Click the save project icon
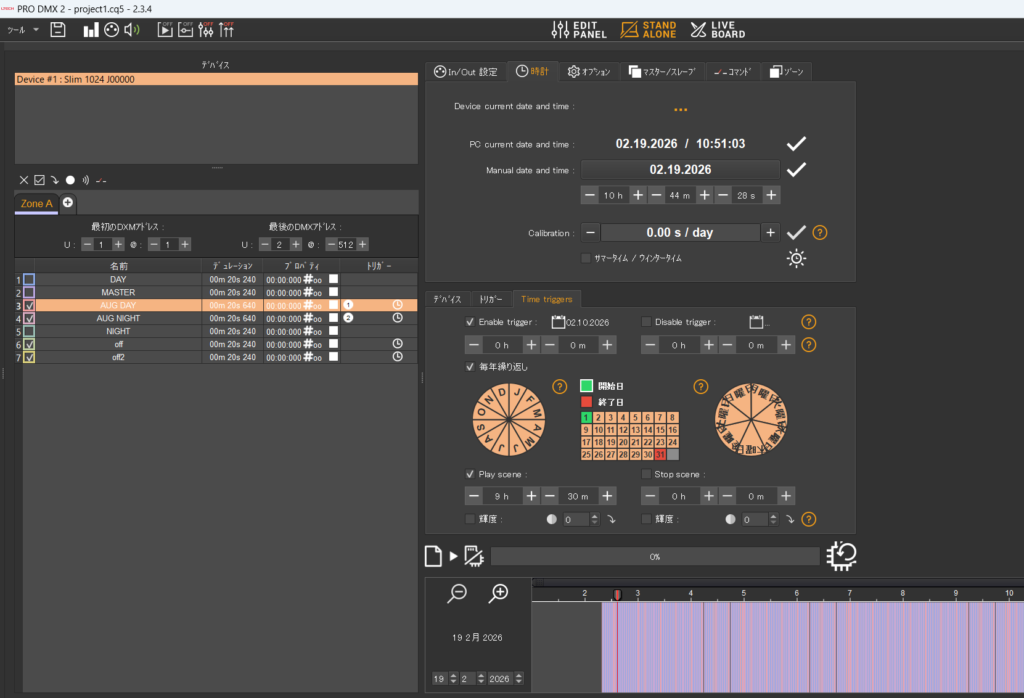 pos(58,29)
